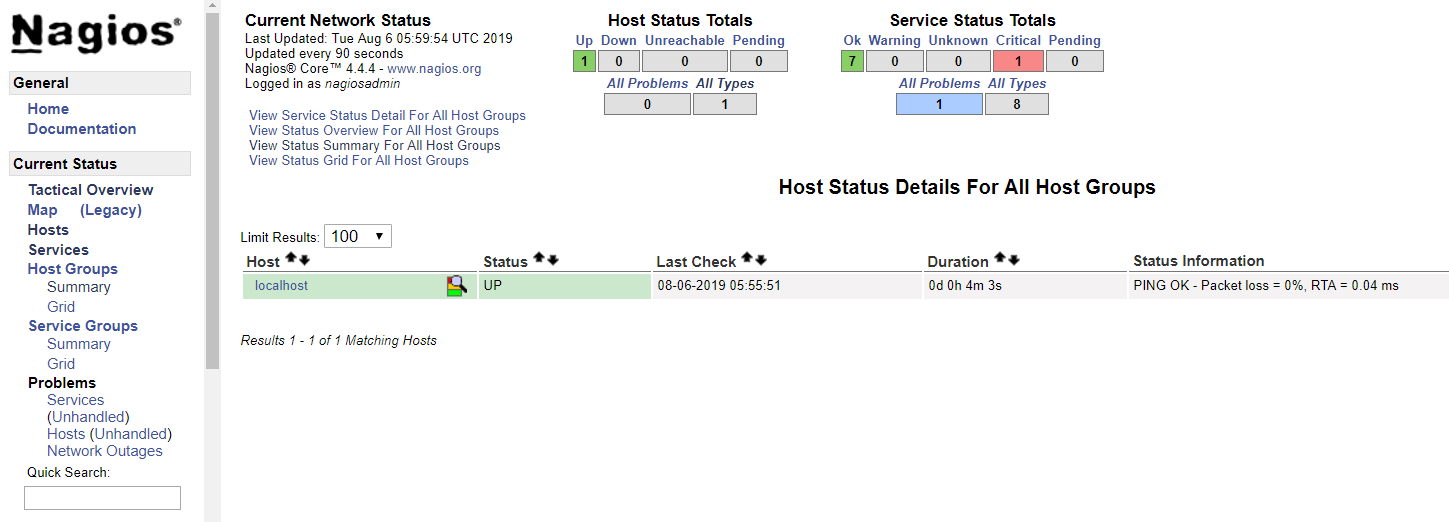Click Results 1 - 1 of 1 Matching Hosts

pyautogui.click(x=339, y=341)
